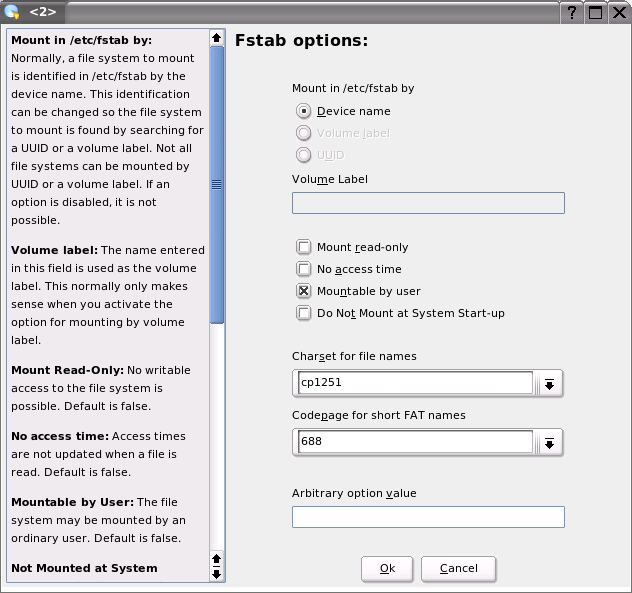
Task: Click the down arrow at bottom of help scrollbar
Action: pyautogui.click(x=217, y=573)
